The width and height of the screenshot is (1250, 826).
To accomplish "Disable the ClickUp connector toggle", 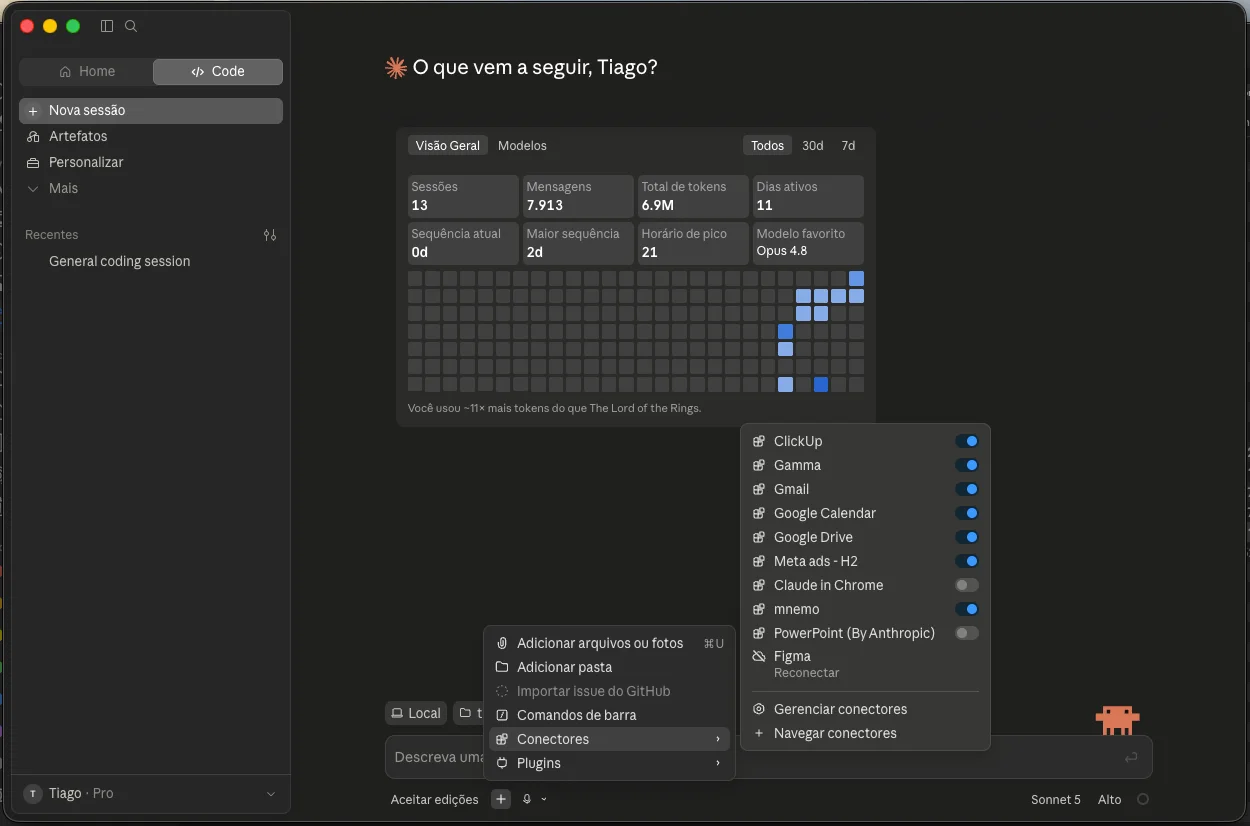I will pyautogui.click(x=966, y=441).
